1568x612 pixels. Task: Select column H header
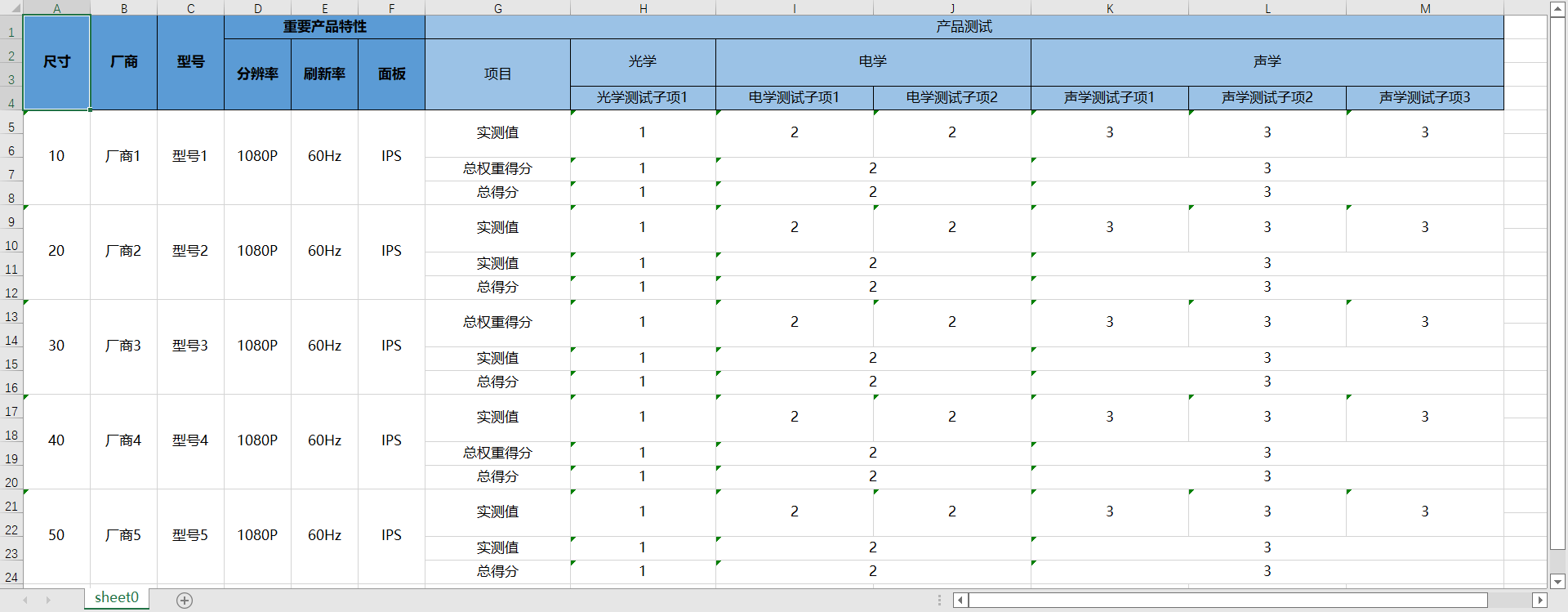[643, 8]
